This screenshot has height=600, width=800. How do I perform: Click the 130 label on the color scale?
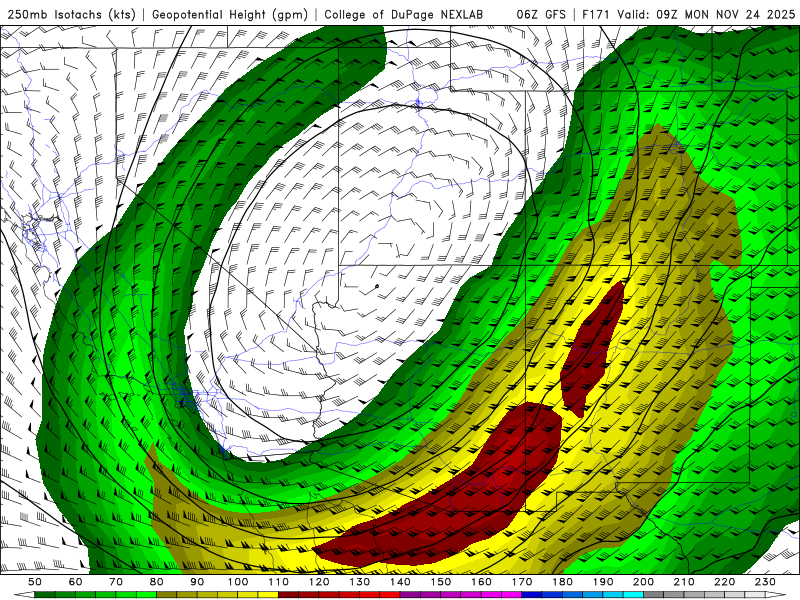[360, 582]
